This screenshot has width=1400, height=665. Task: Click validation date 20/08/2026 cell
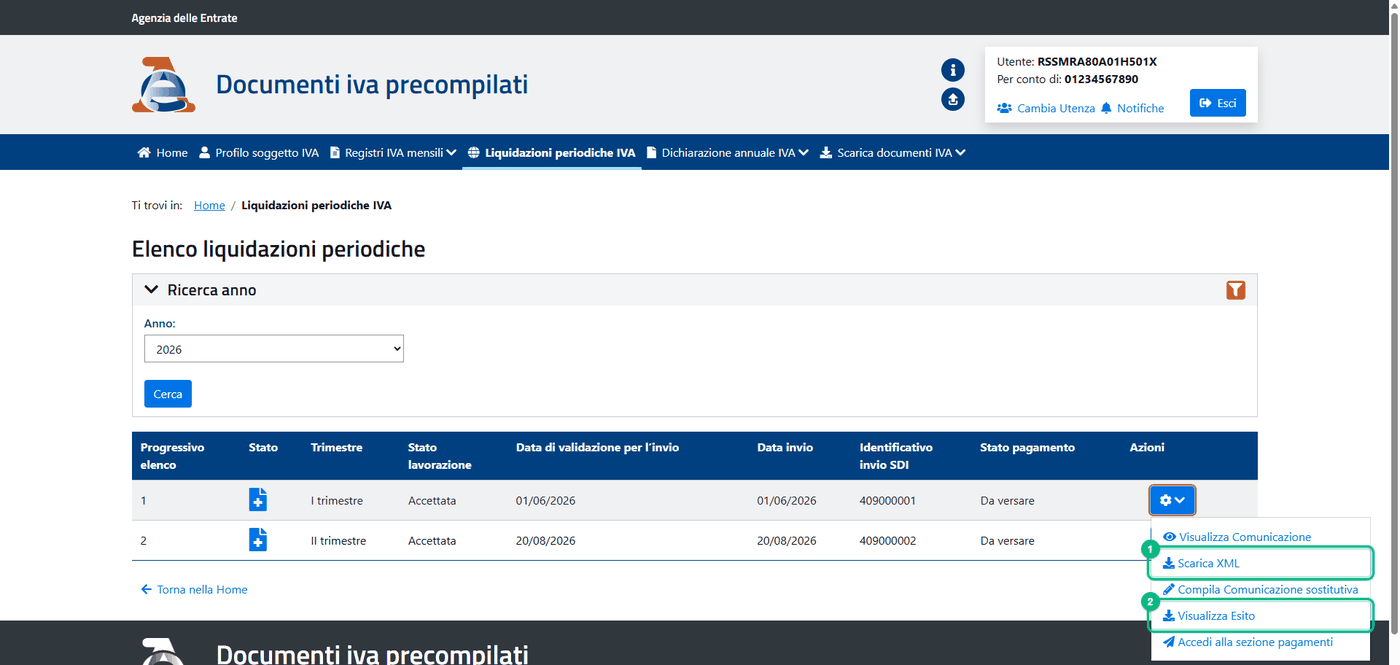tap(546, 540)
